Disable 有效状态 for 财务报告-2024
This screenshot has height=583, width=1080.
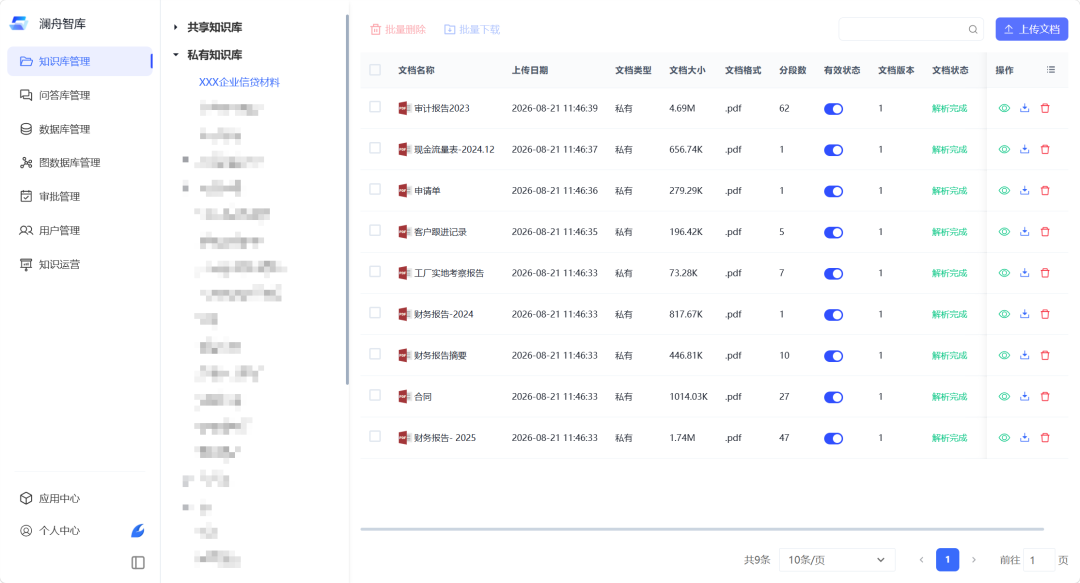click(833, 315)
